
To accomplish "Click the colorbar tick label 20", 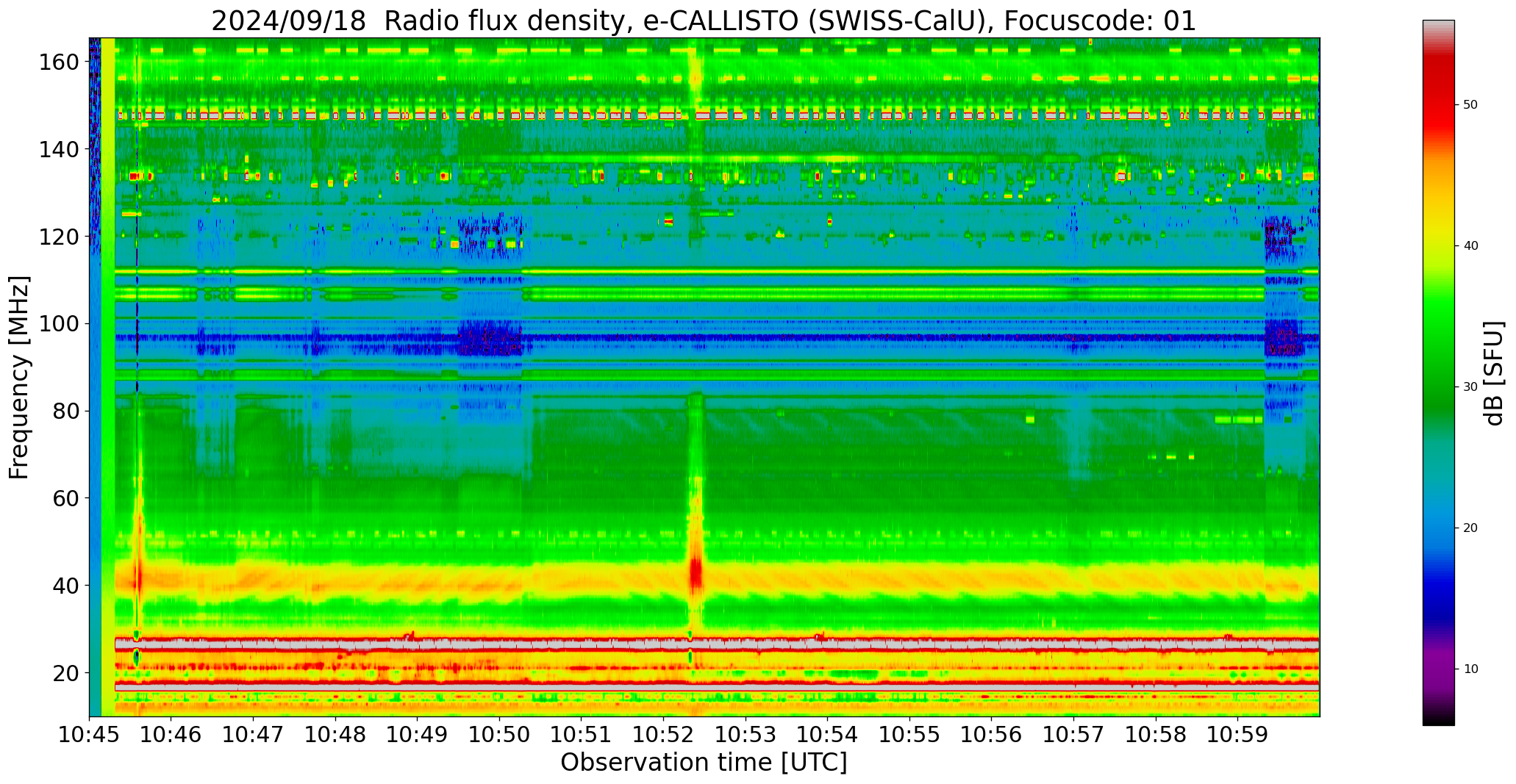I will click(1470, 528).
